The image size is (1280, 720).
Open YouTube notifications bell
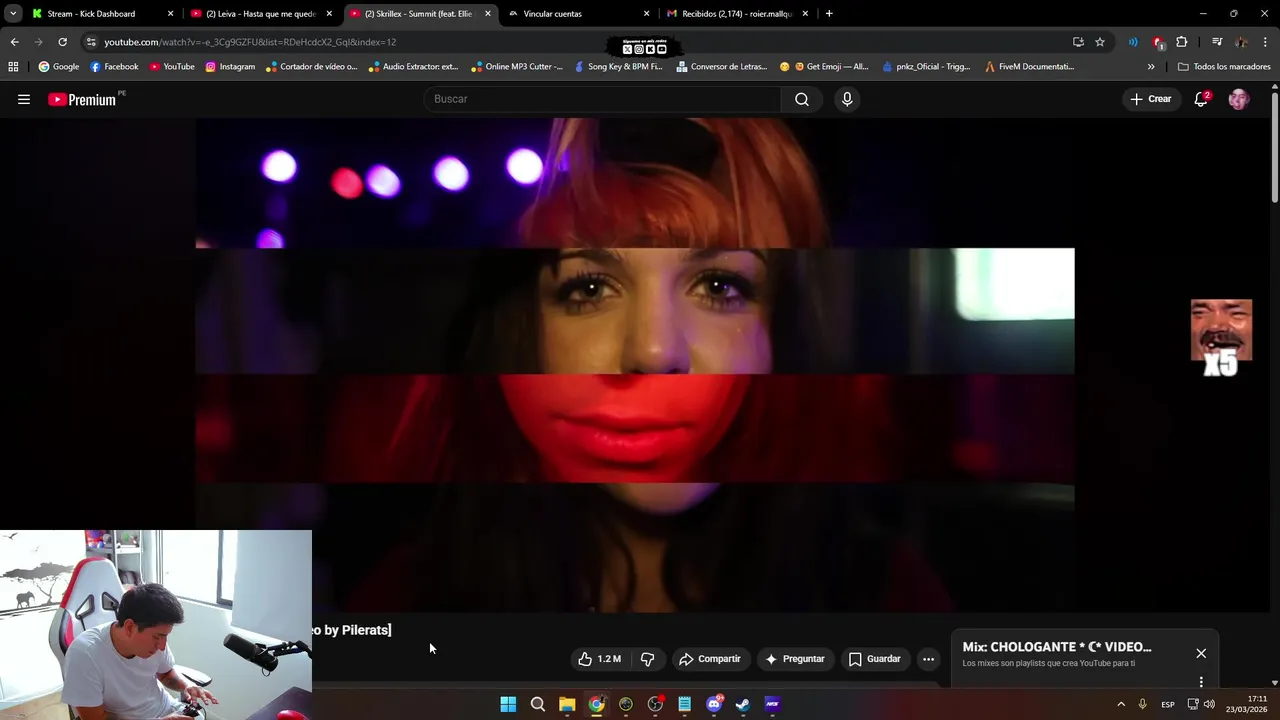point(1201,99)
